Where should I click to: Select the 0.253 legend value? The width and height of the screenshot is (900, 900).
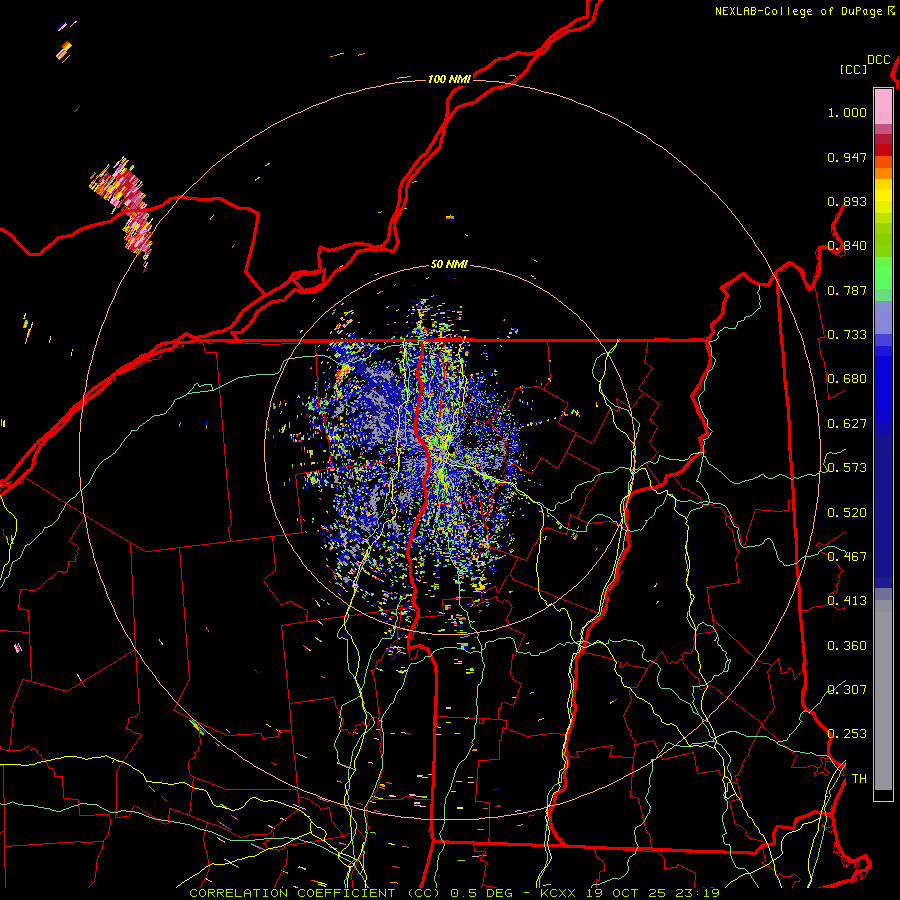(847, 734)
